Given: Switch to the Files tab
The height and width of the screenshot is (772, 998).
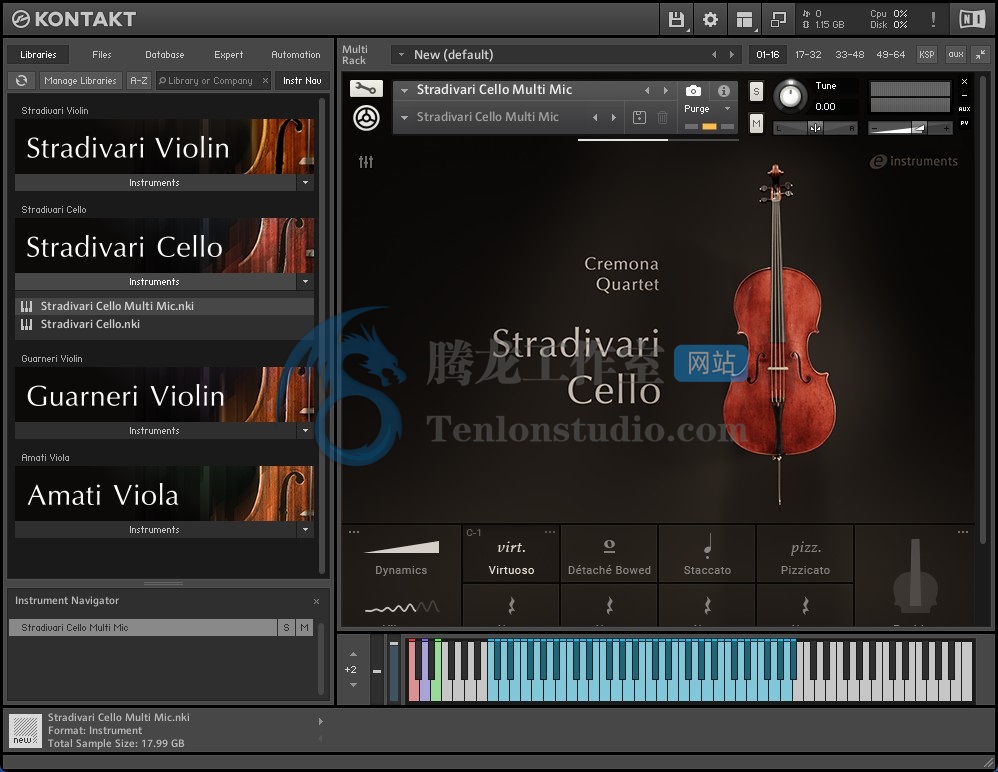Looking at the screenshot, I should click(102, 55).
